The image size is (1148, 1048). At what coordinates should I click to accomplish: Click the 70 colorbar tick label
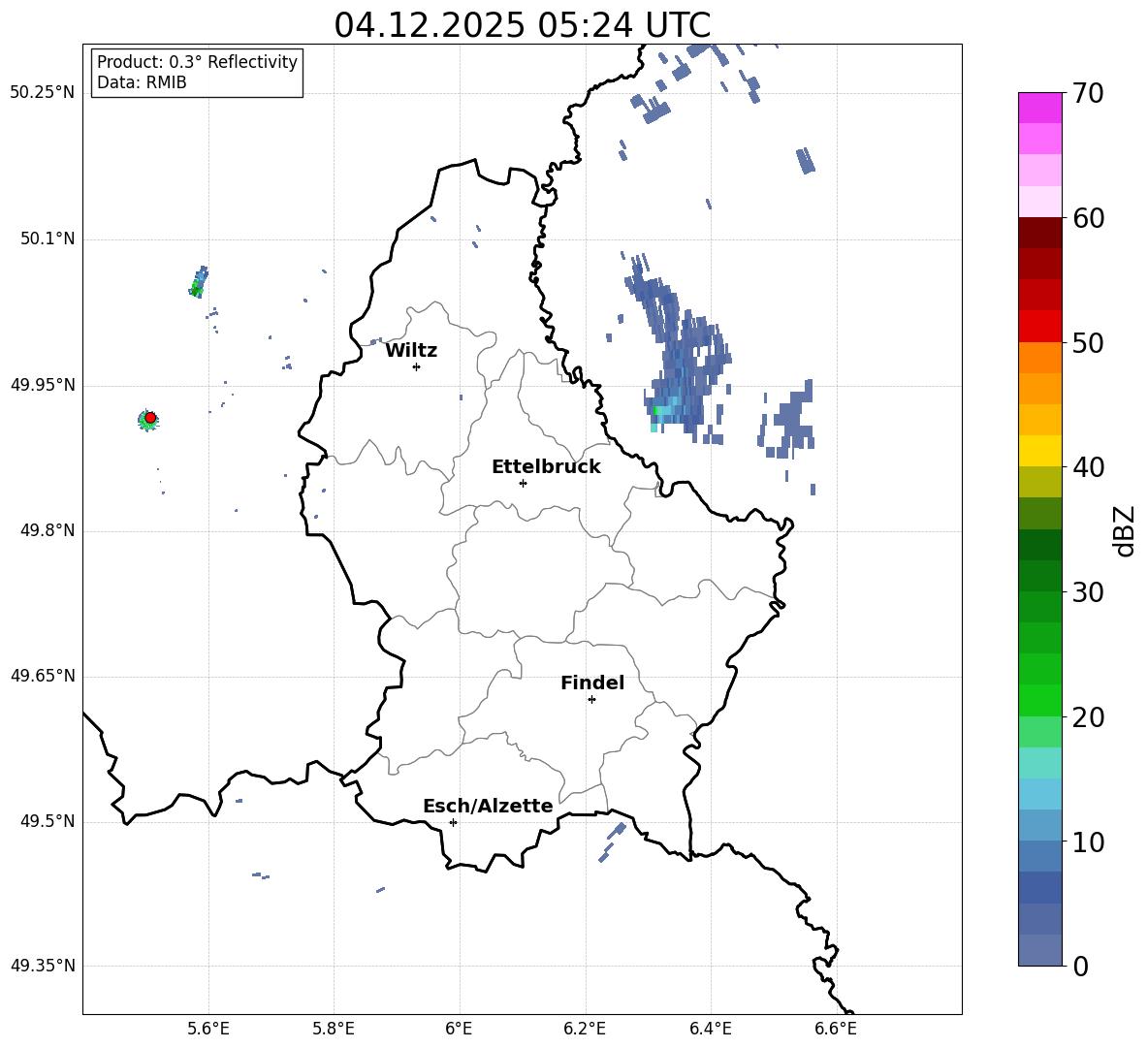click(1088, 93)
